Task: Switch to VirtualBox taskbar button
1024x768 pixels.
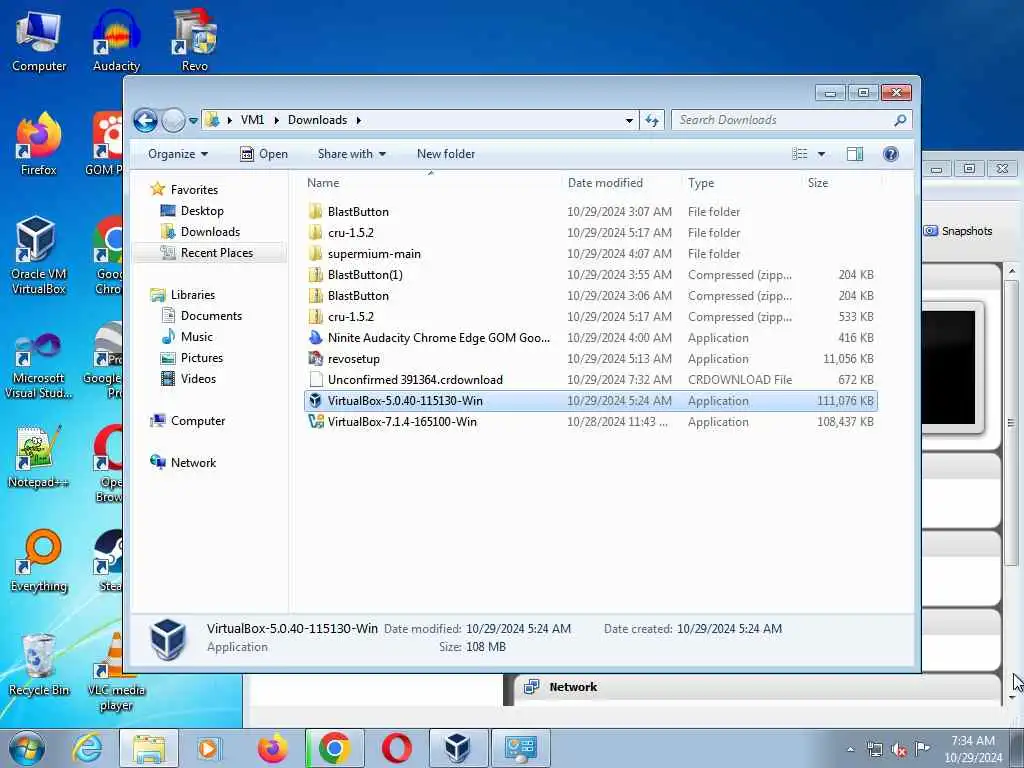Action: point(458,748)
